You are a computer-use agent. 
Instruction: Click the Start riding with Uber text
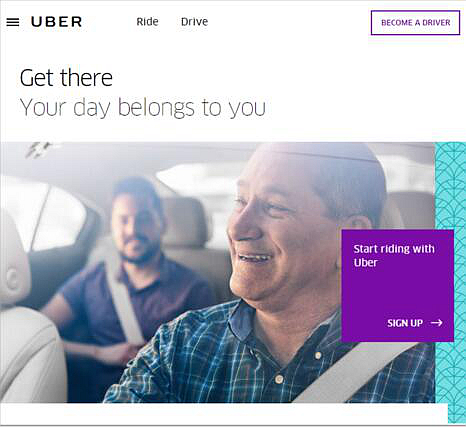394,256
